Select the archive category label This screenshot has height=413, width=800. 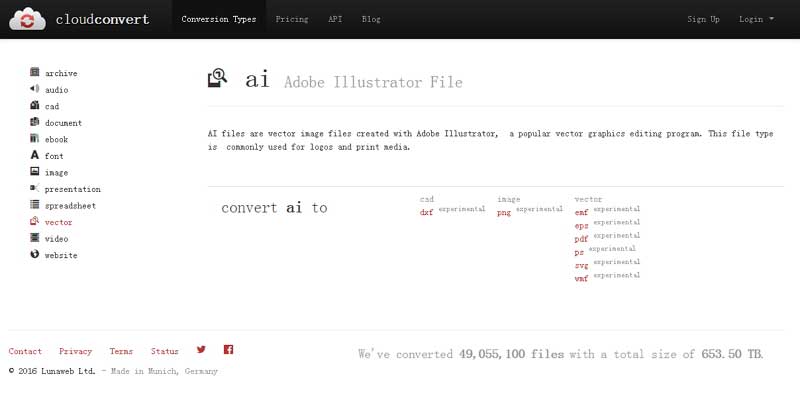click(61, 74)
